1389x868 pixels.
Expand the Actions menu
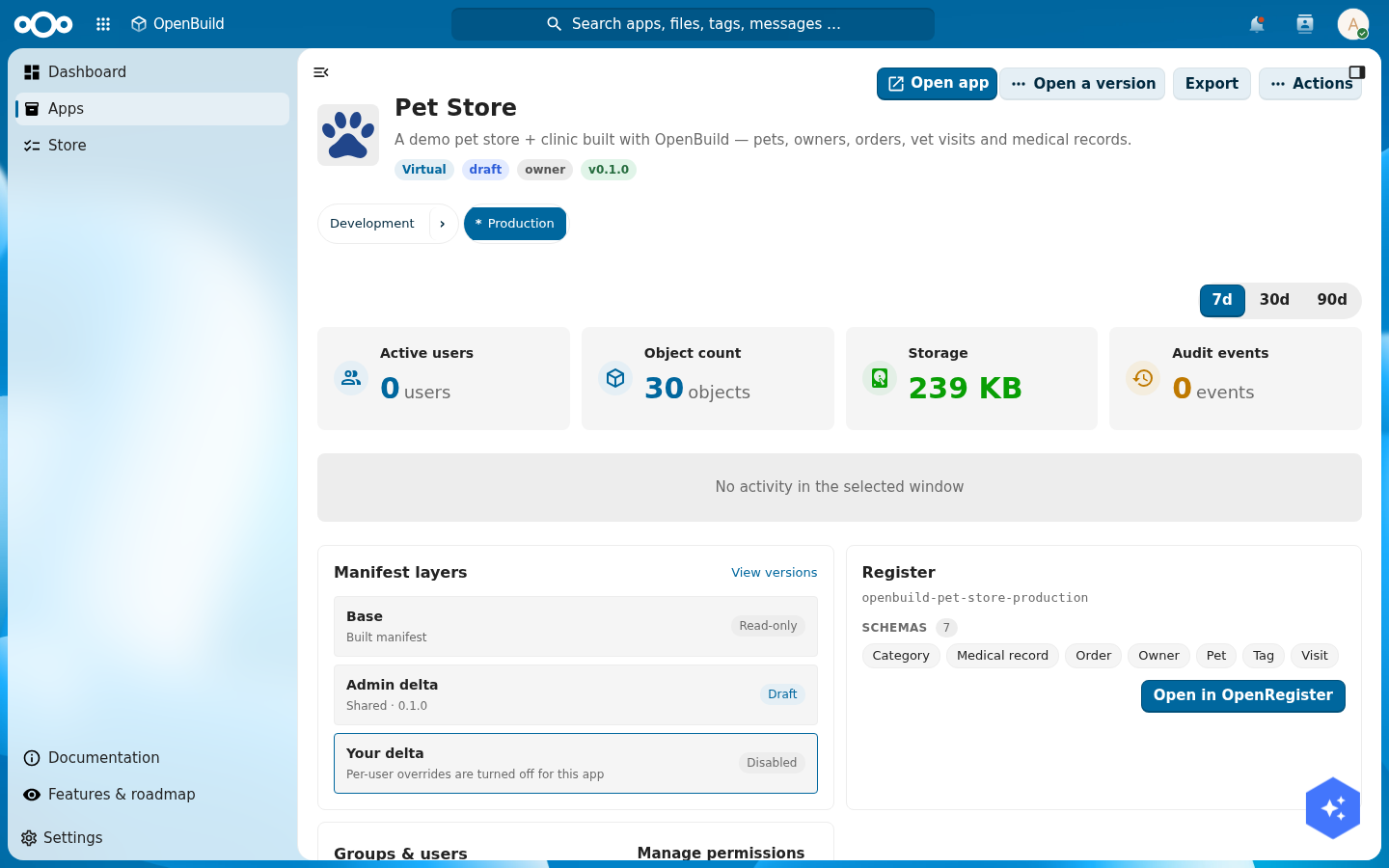click(1310, 84)
